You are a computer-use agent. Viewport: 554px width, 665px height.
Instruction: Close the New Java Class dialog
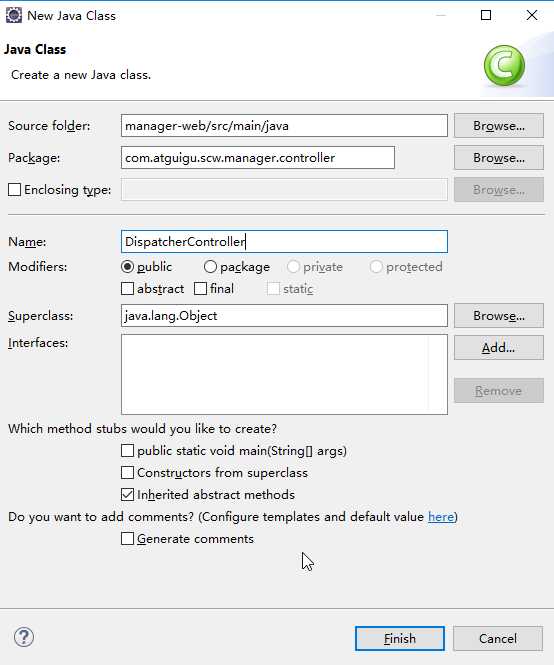click(532, 15)
